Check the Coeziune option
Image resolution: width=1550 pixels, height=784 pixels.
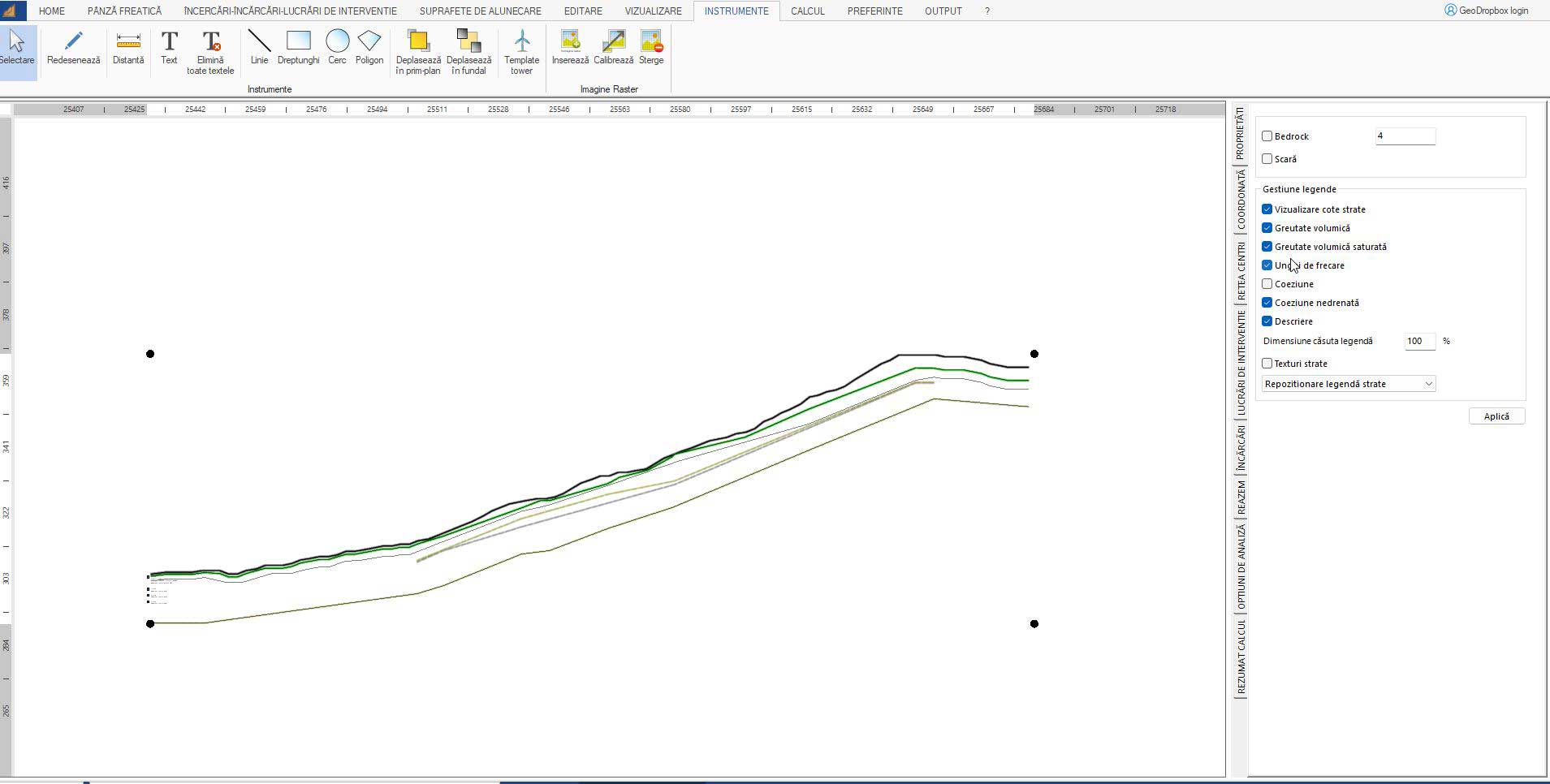1267,284
